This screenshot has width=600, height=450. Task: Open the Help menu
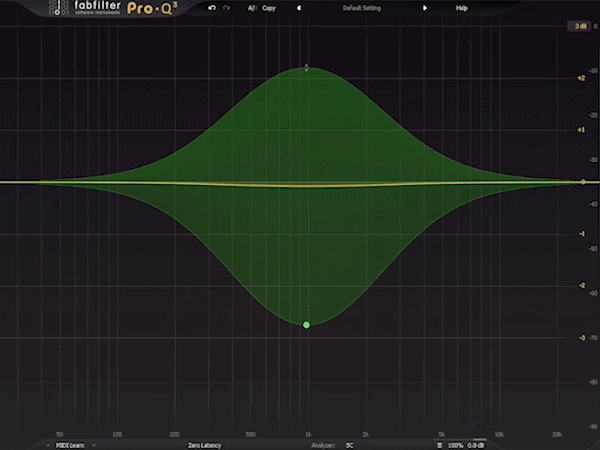coord(461,8)
